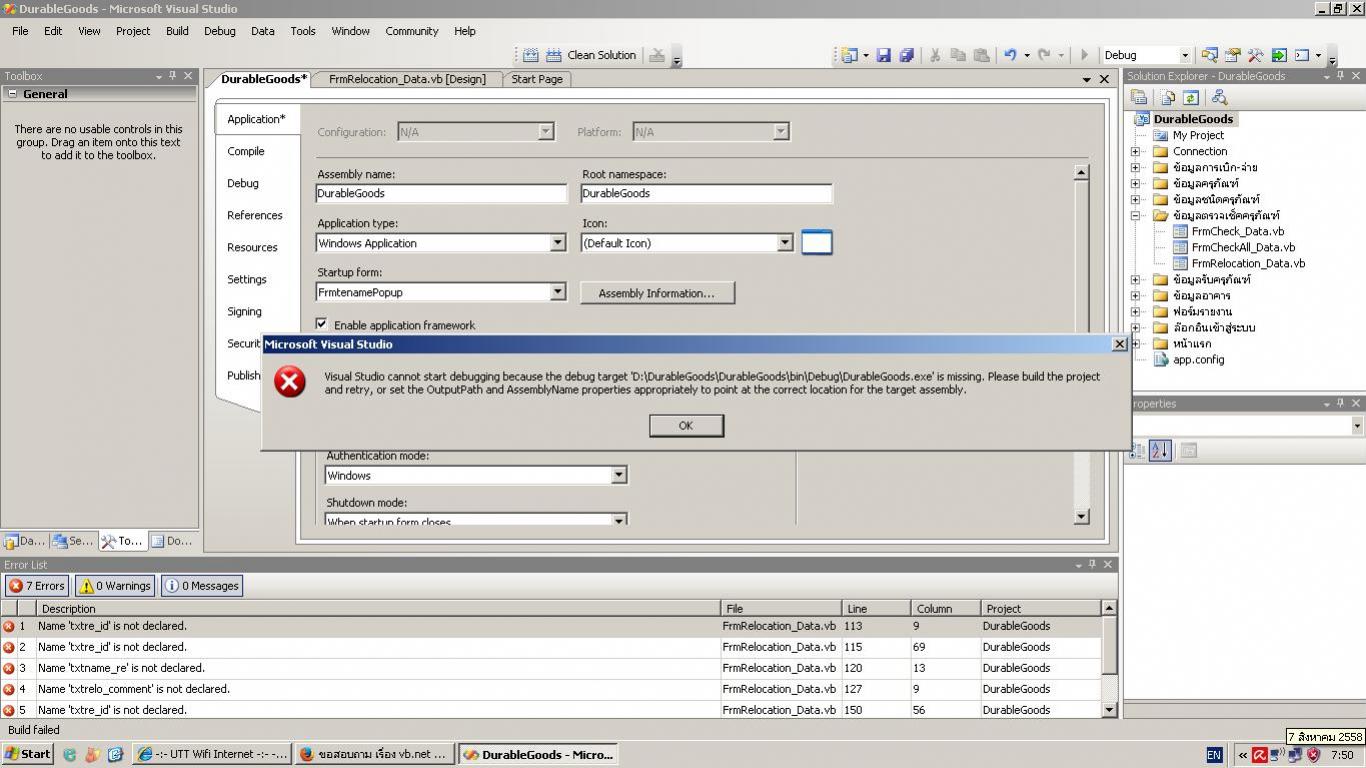Screen dimensions: 1366x768
Task: Toggle the 7 Errors filter button
Action: (x=37, y=586)
